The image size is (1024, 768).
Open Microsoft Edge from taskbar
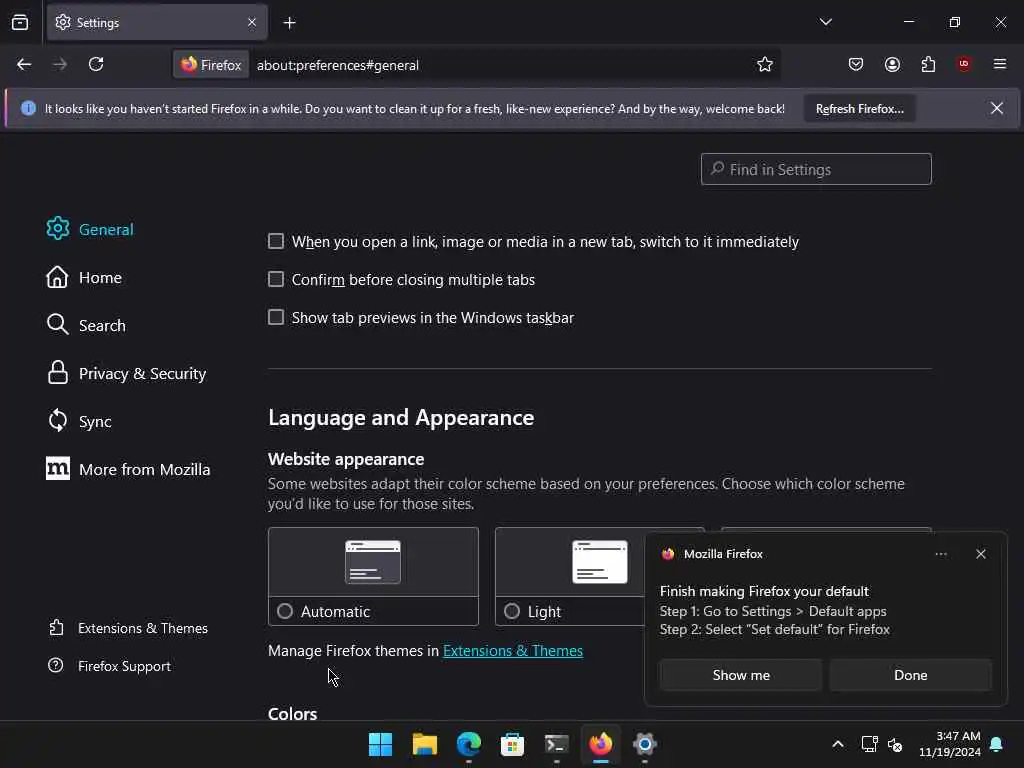[468, 744]
